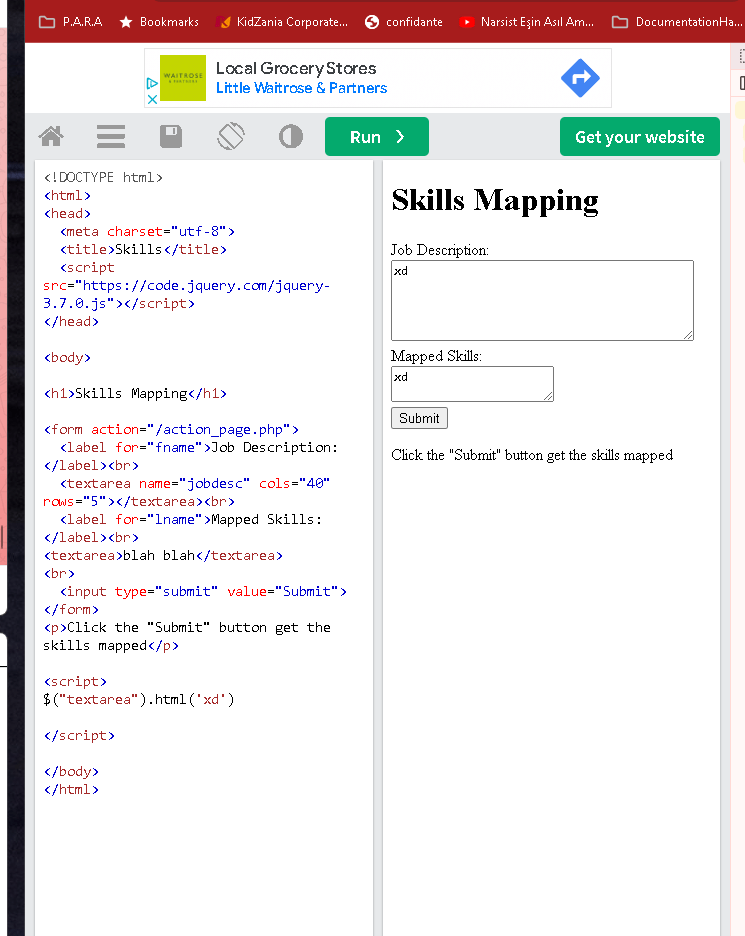This screenshot has width=745, height=936.
Task: Click the $("textarea").html('xd') code line
Action: (x=139, y=699)
